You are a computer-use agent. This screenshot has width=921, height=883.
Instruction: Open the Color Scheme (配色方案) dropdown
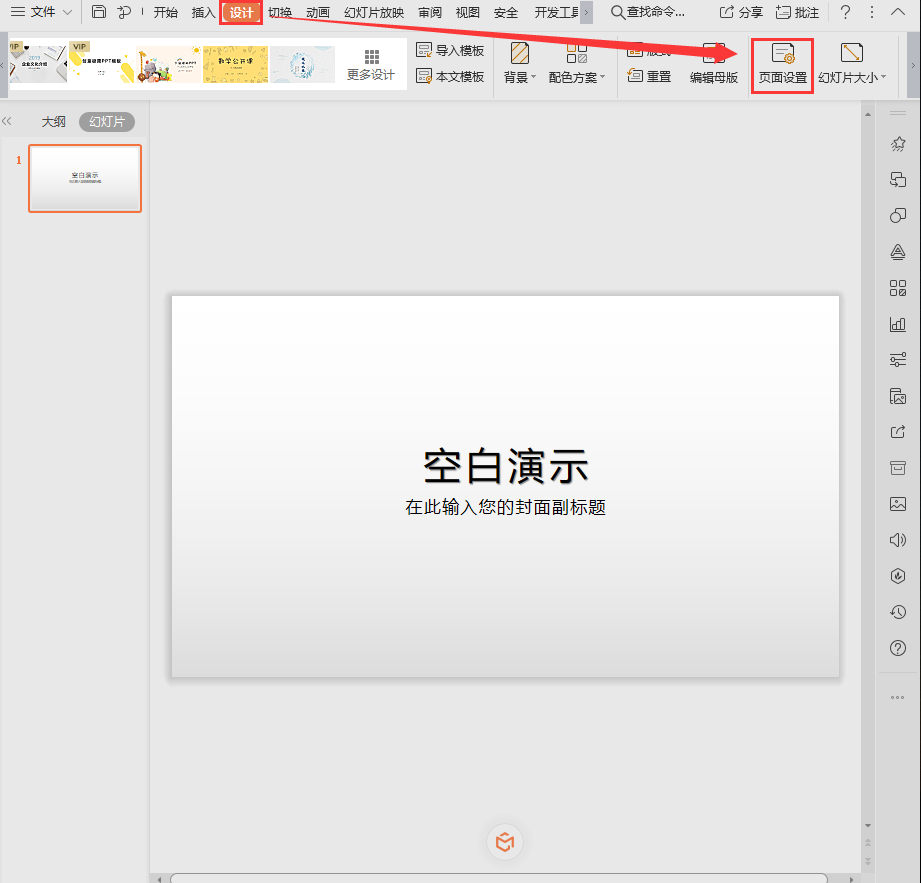click(x=577, y=64)
